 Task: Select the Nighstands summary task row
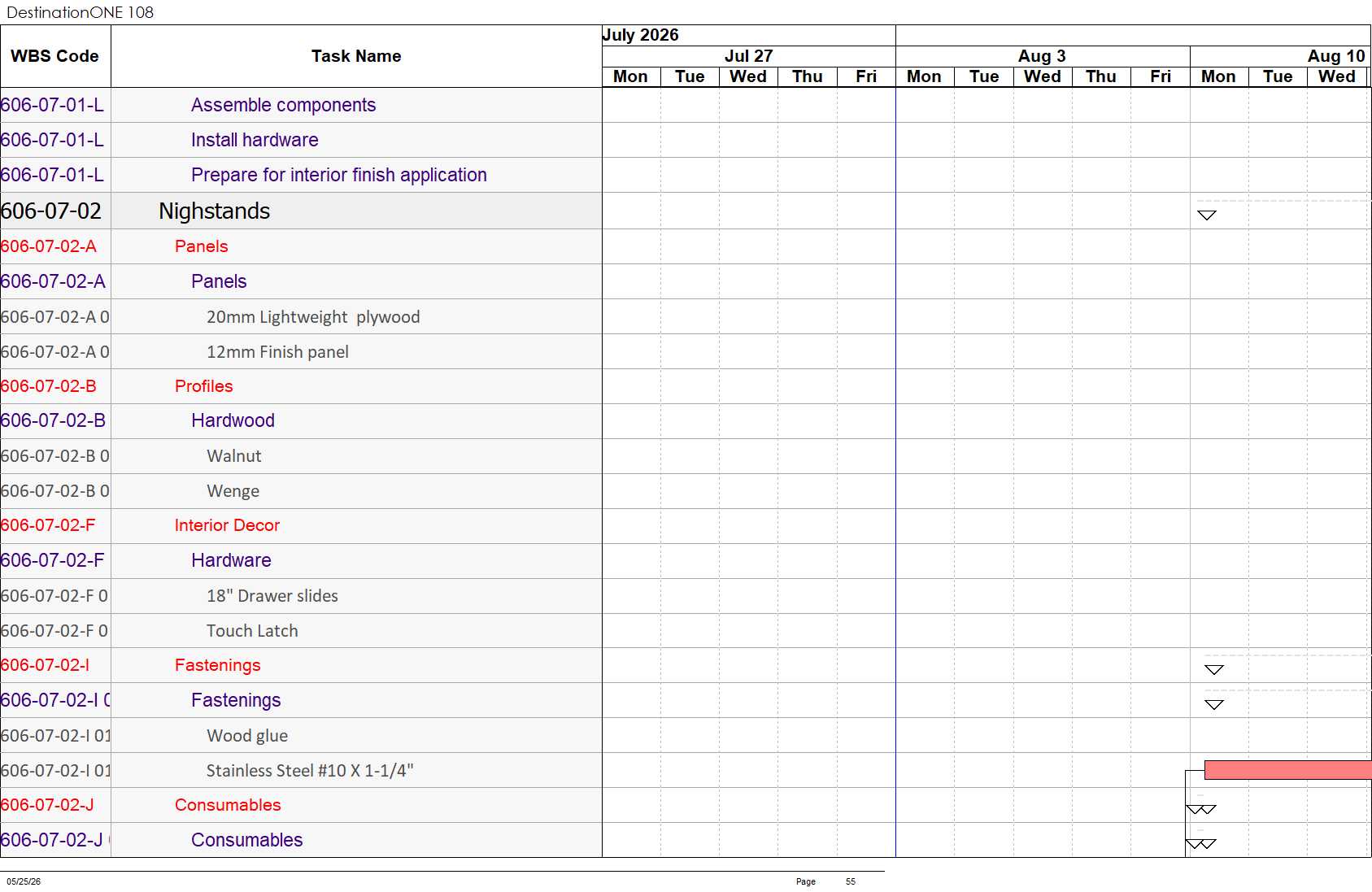tap(301, 211)
